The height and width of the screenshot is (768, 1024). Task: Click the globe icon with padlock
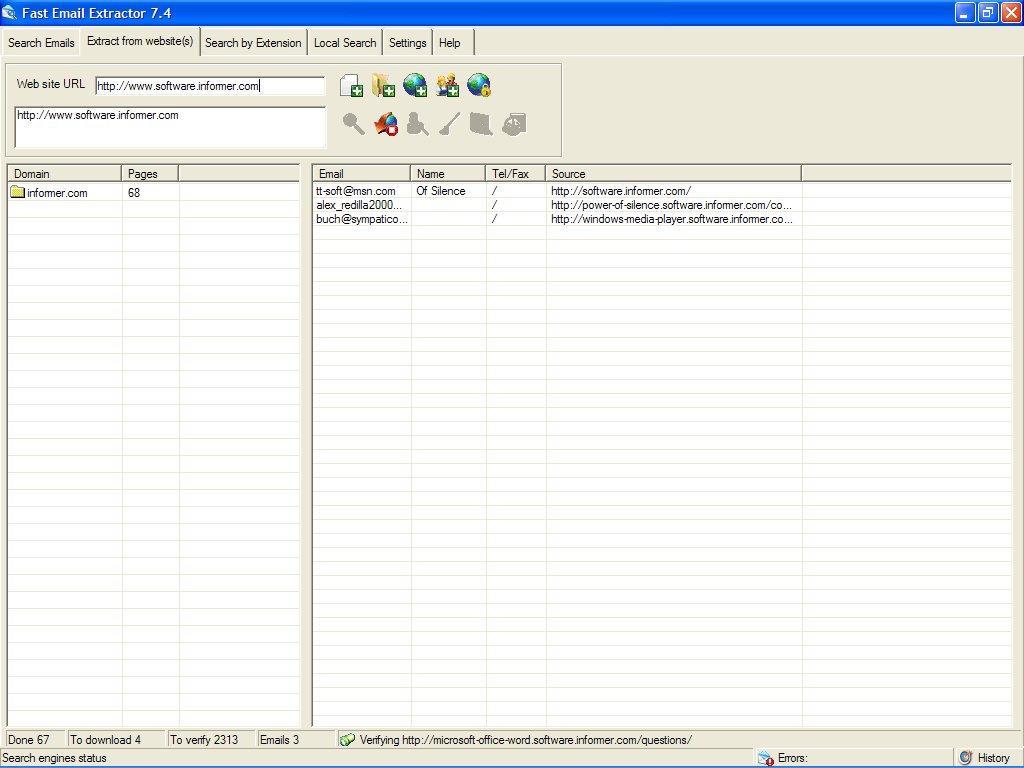(x=479, y=86)
